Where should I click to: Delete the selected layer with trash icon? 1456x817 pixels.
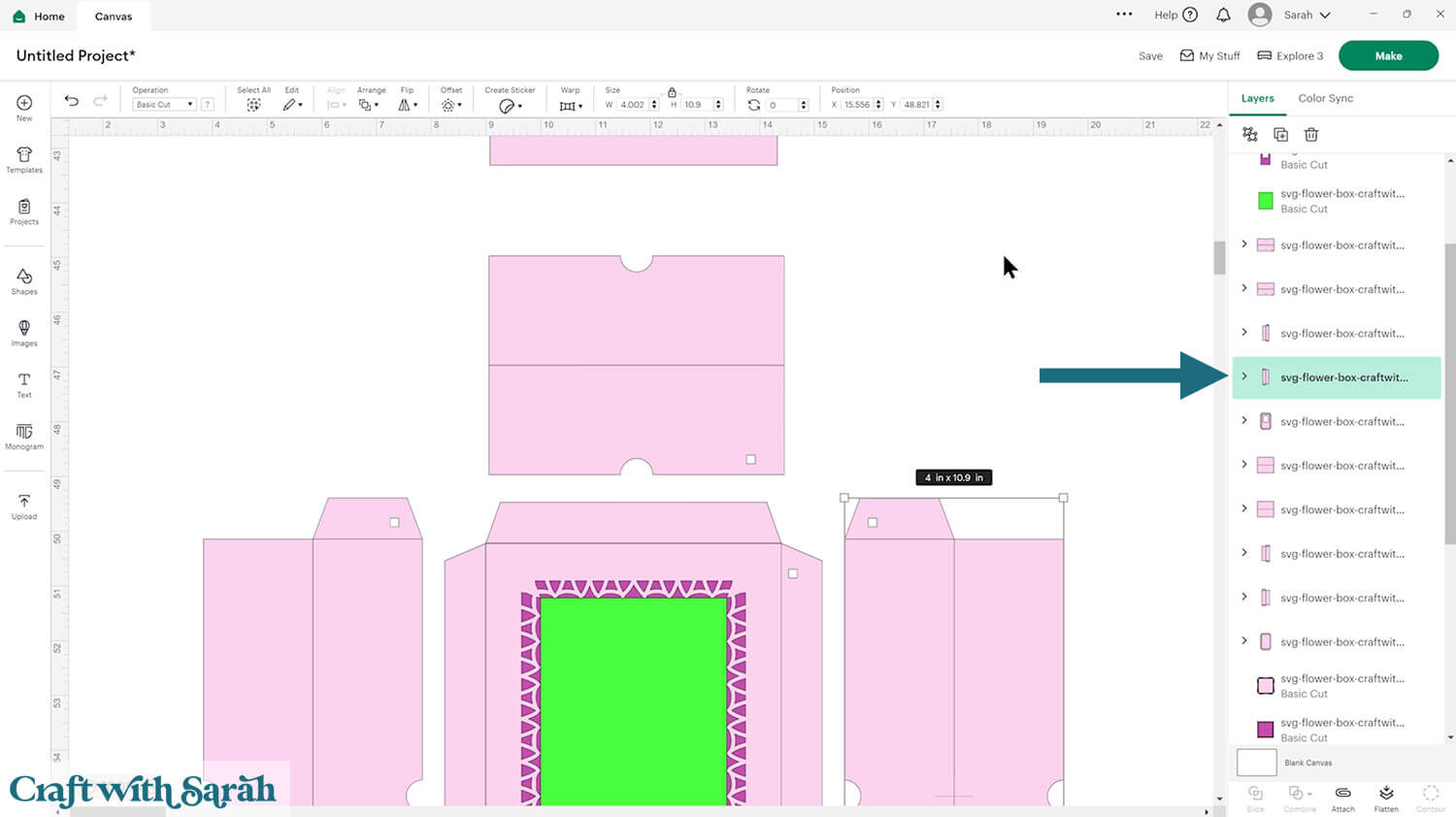pos(1311,135)
